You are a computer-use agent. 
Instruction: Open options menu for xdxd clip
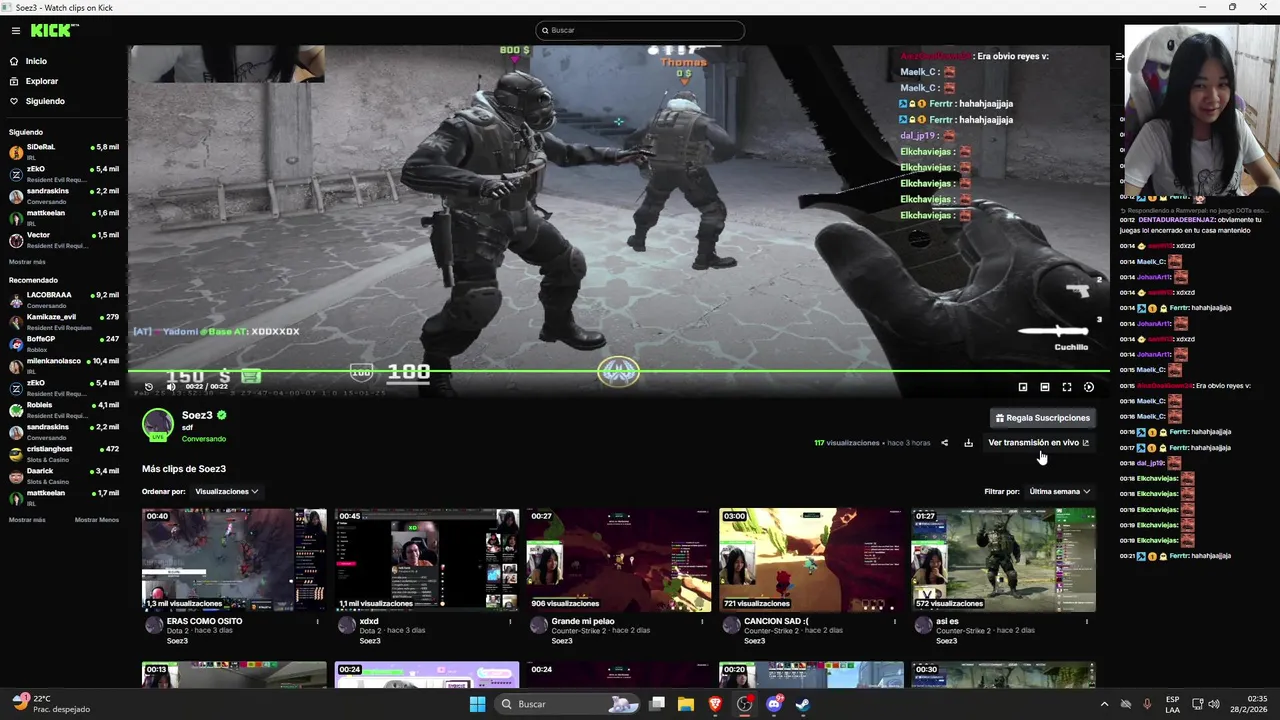pyautogui.click(x=510, y=622)
